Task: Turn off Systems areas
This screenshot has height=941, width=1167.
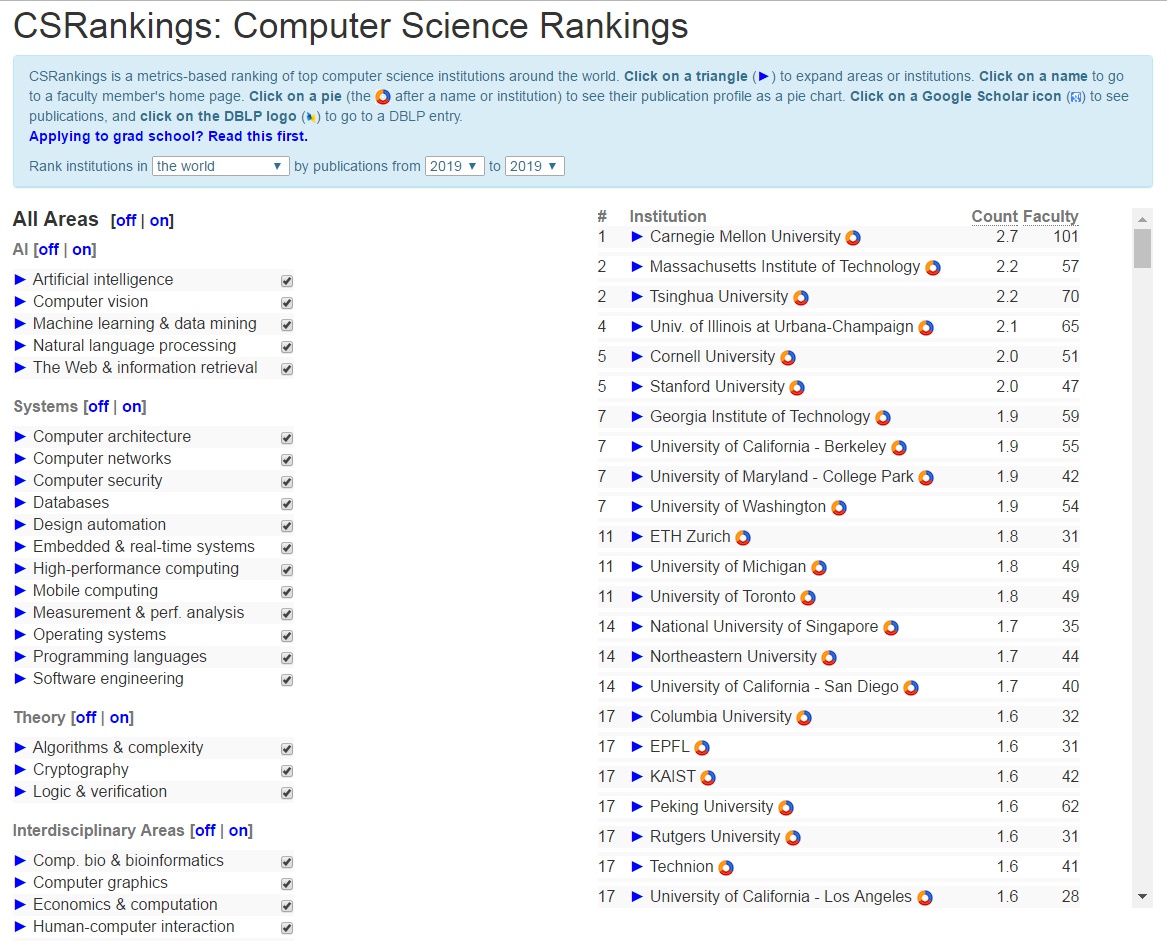Action: click(x=98, y=406)
